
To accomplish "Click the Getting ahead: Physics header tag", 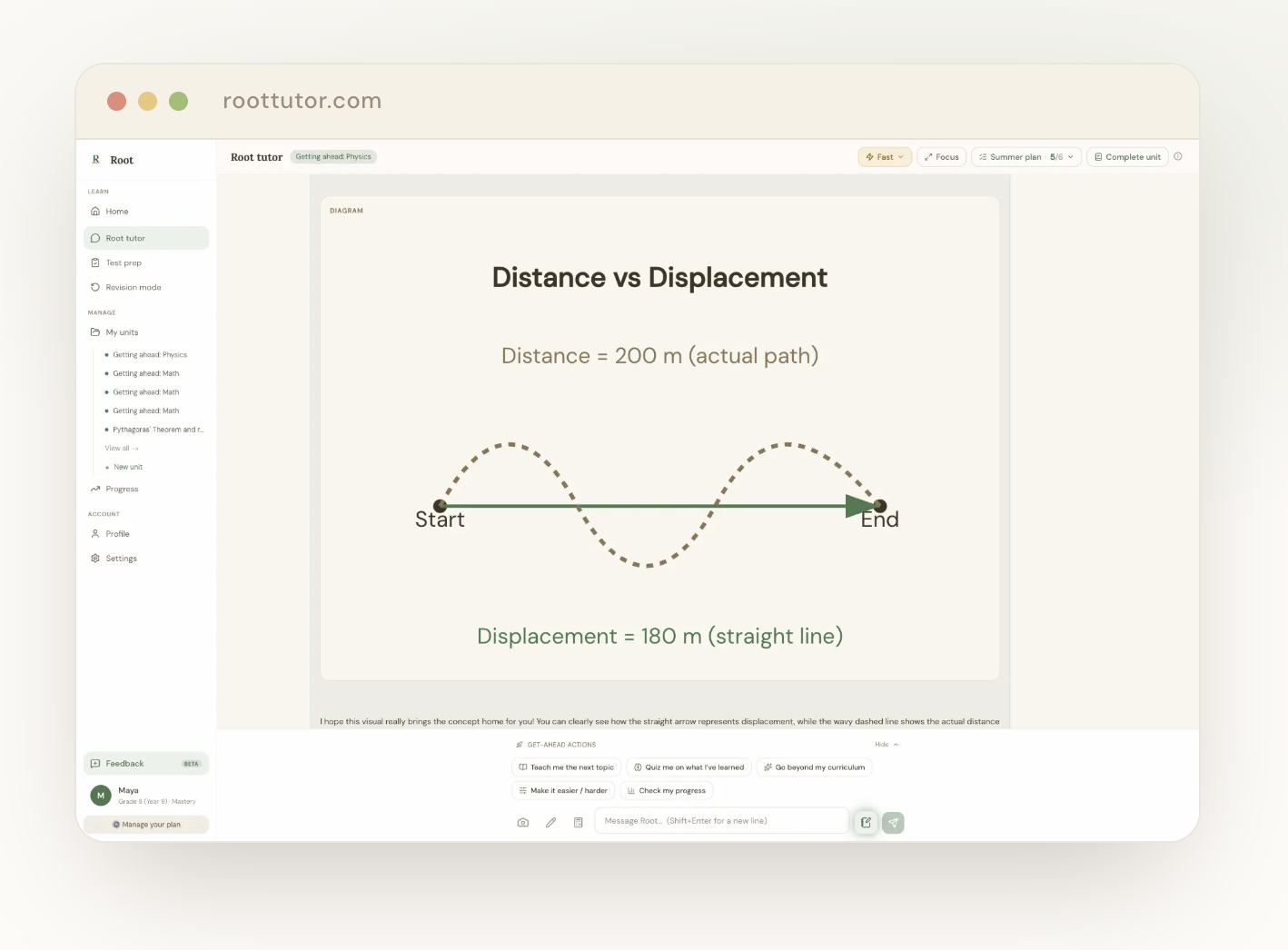I will pyautogui.click(x=333, y=157).
